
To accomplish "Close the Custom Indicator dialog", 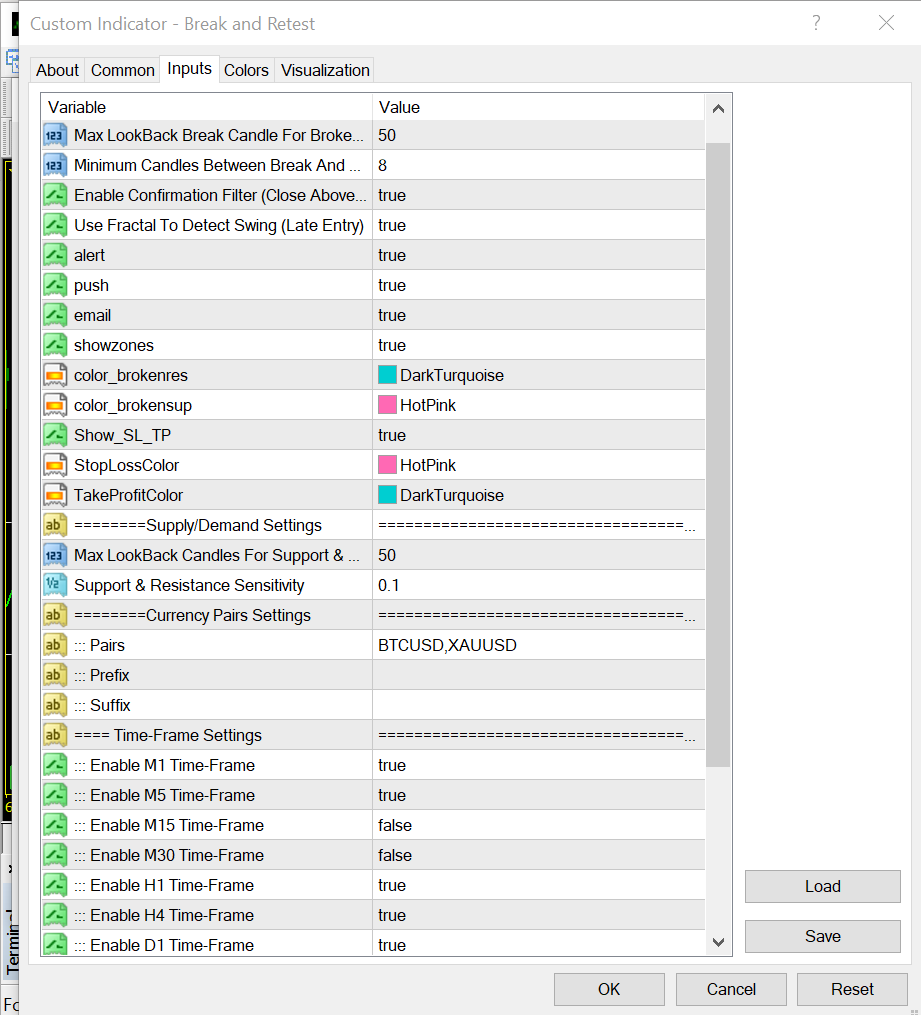I will 886,23.
